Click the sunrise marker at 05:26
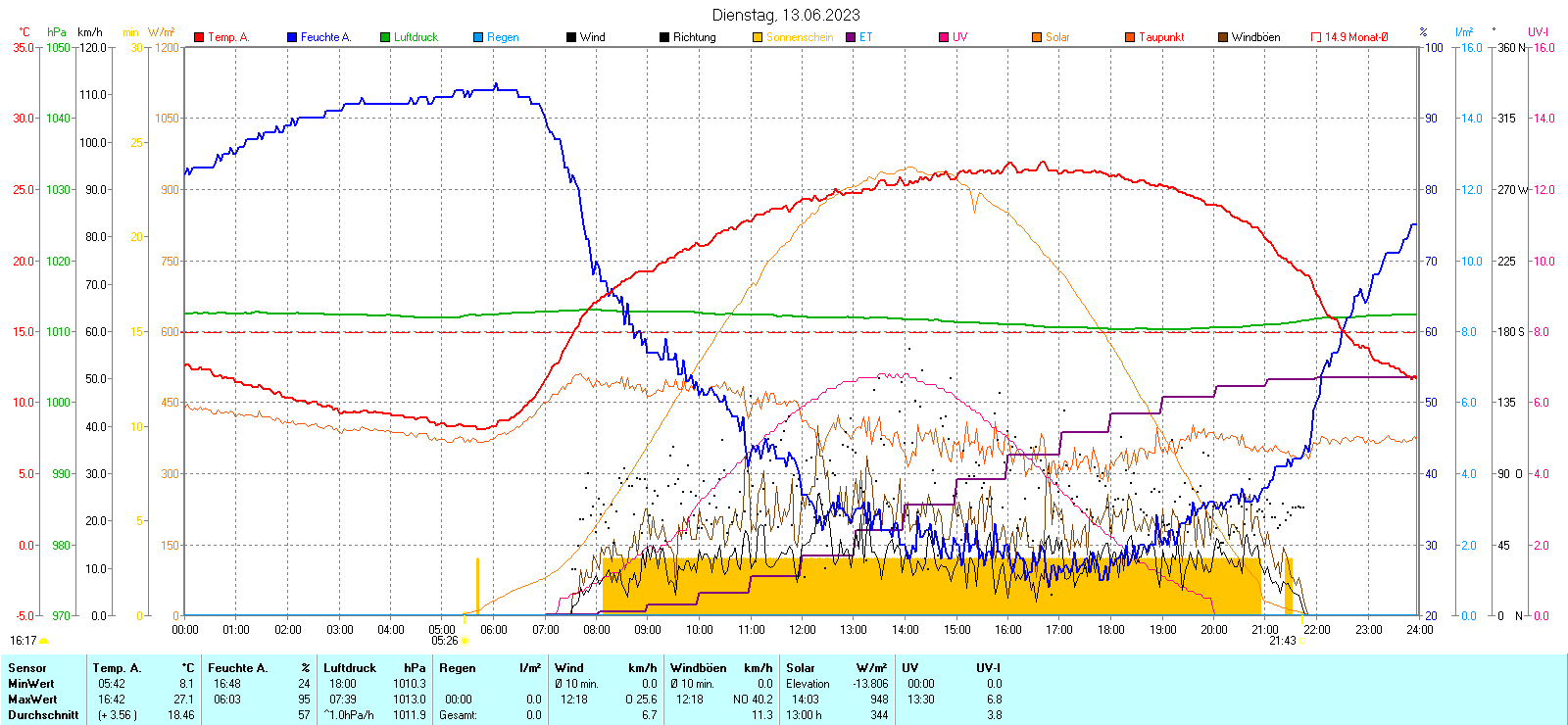Screen dimensions: 1568x725 tap(465, 641)
